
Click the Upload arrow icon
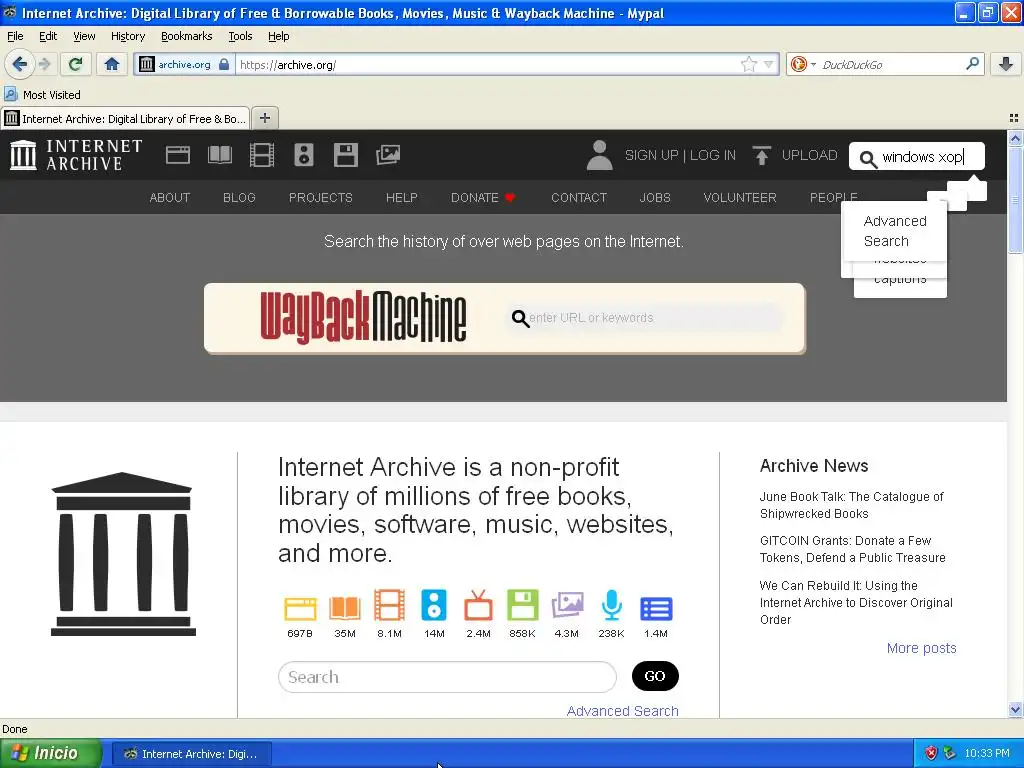tap(761, 155)
